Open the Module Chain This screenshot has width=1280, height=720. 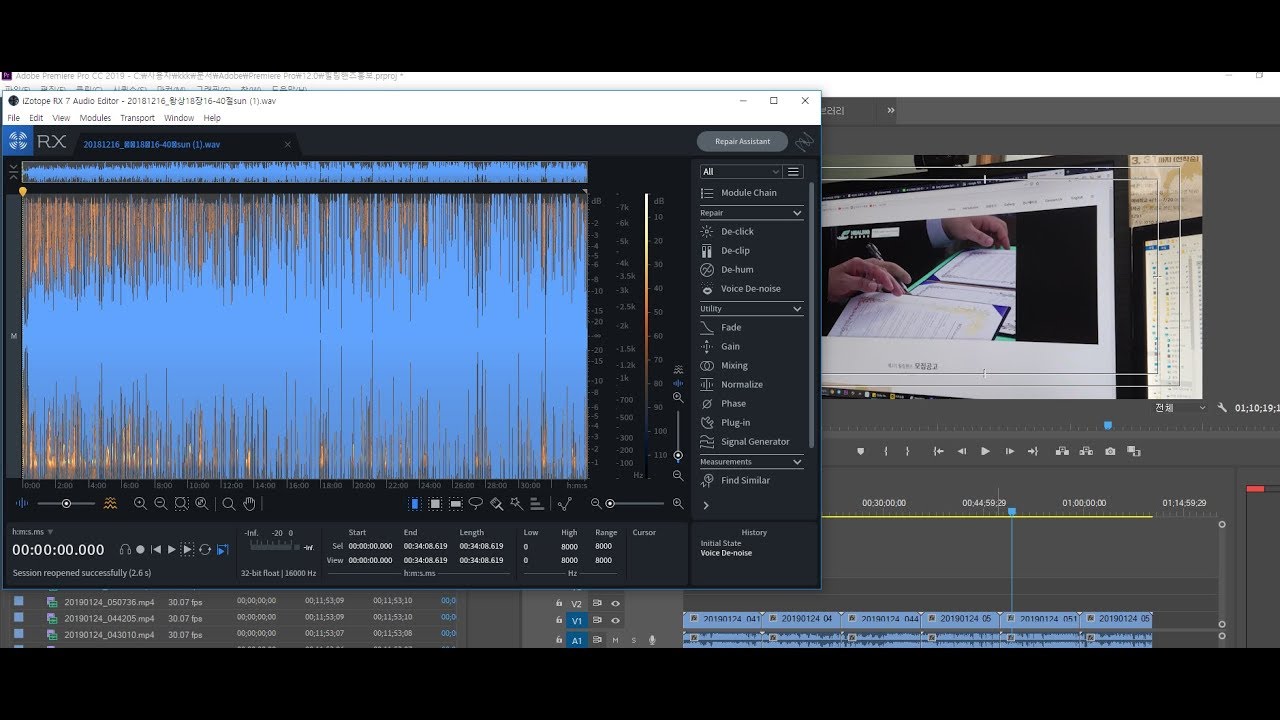click(750, 192)
